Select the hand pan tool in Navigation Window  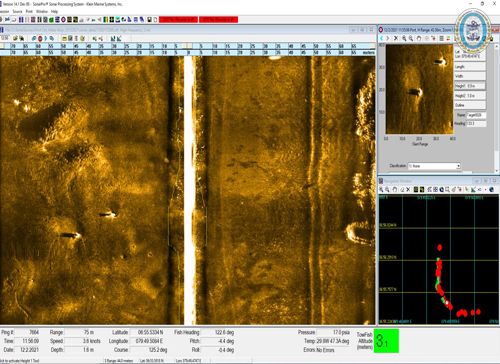click(395, 189)
